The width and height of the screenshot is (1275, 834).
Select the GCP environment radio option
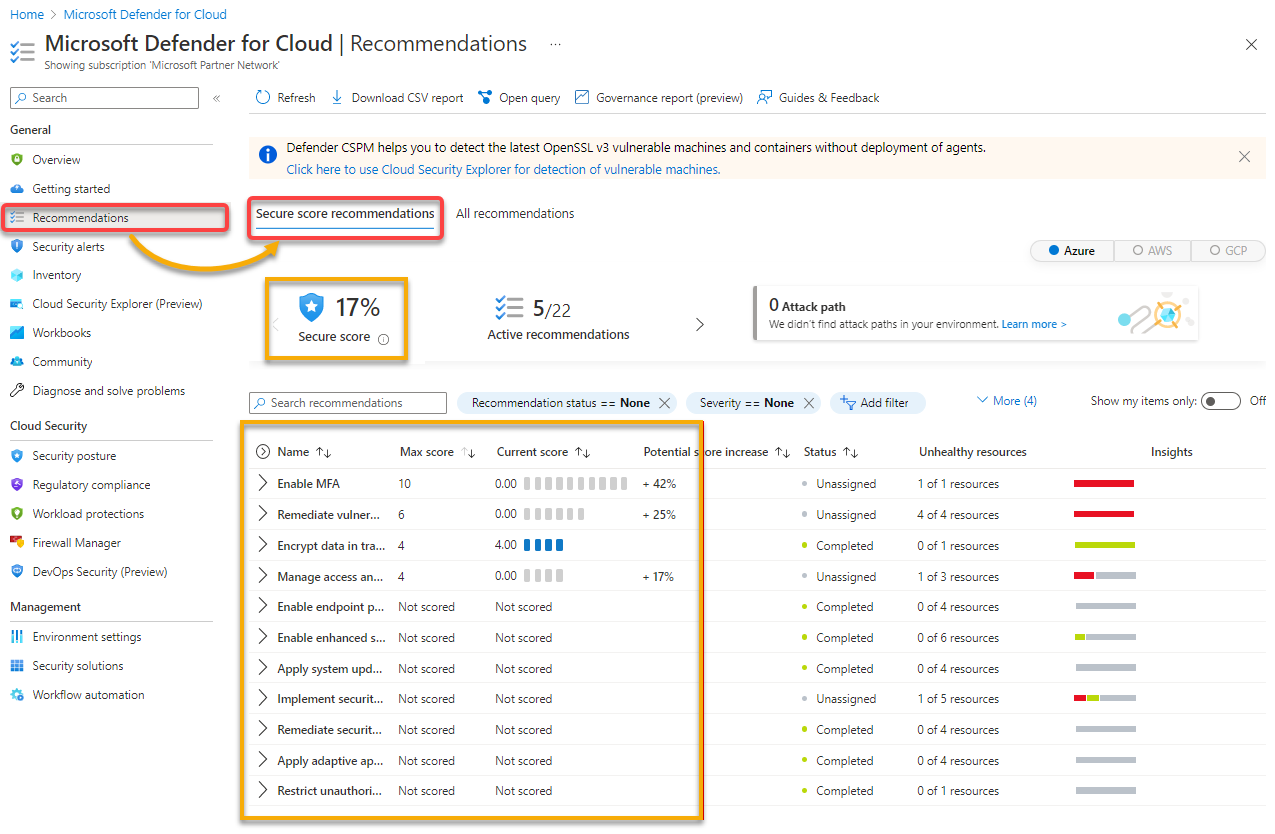point(1228,251)
